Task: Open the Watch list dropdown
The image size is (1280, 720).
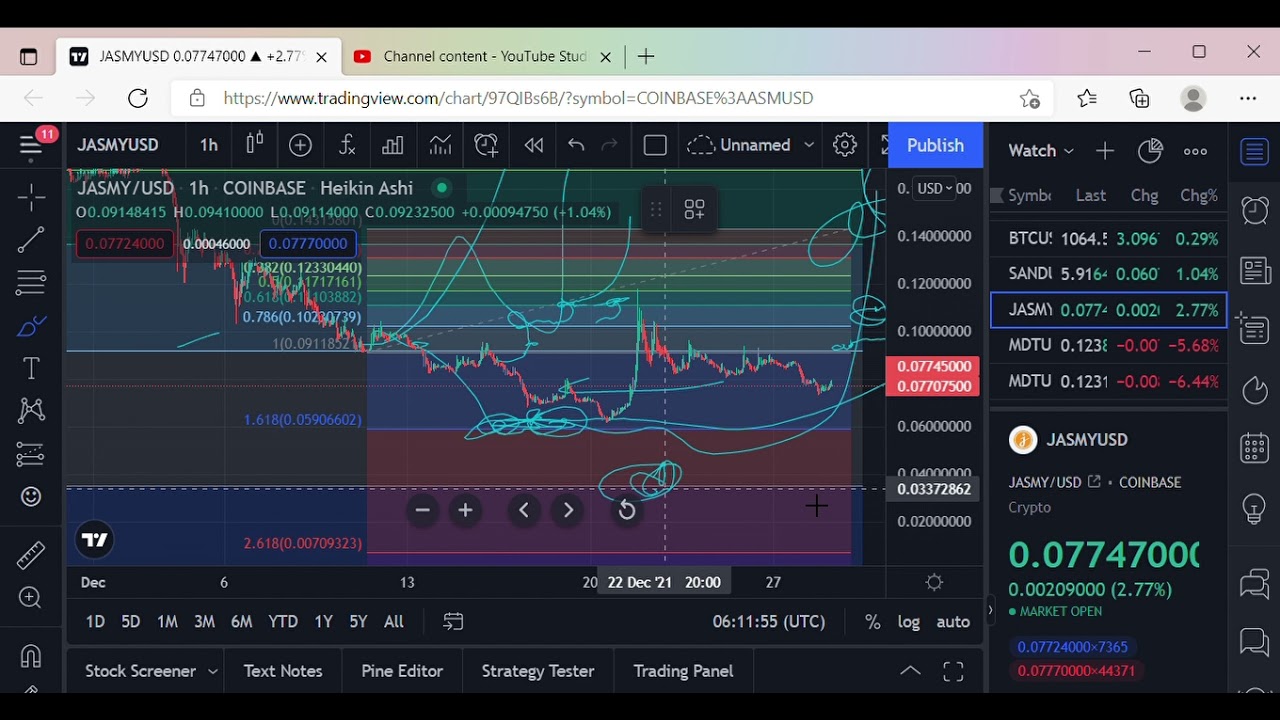Action: [x=1040, y=152]
